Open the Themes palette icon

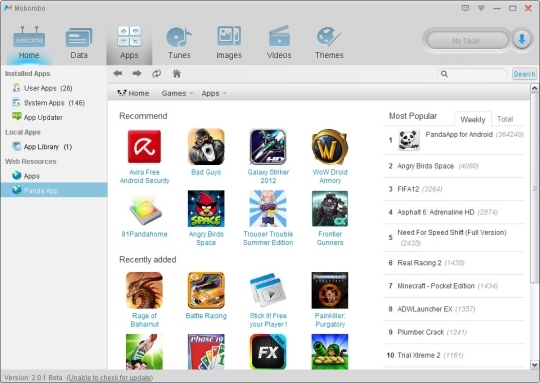point(329,37)
